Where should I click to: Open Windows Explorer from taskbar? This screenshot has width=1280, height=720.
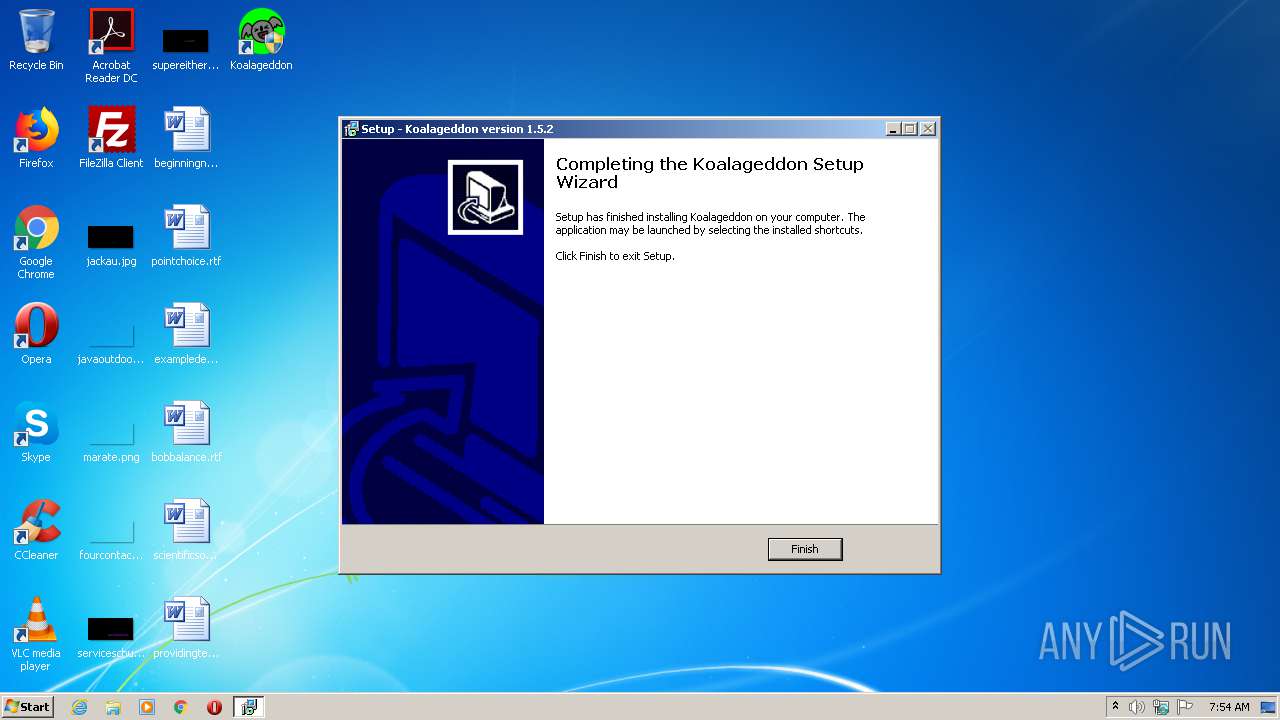(x=113, y=707)
